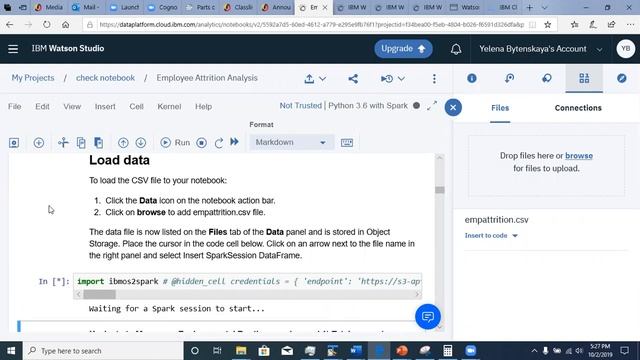
Task: Select the empattrition.csv file name
Action: tap(496, 220)
